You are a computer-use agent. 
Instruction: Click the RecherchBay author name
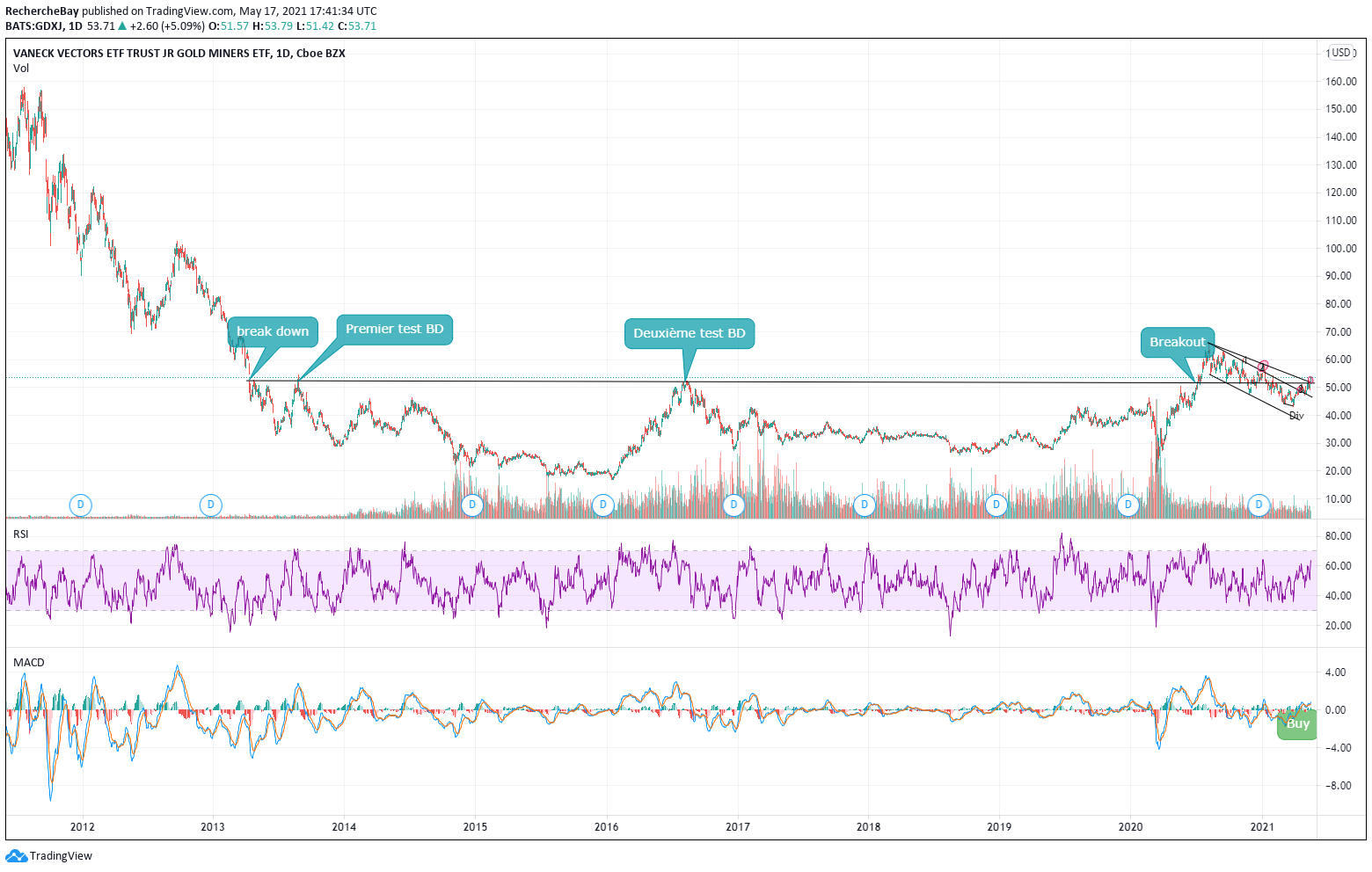(x=42, y=11)
